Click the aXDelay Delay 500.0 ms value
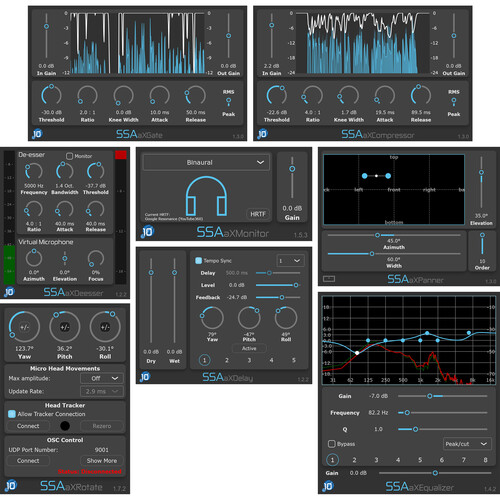The image size is (500, 500). click(x=237, y=273)
